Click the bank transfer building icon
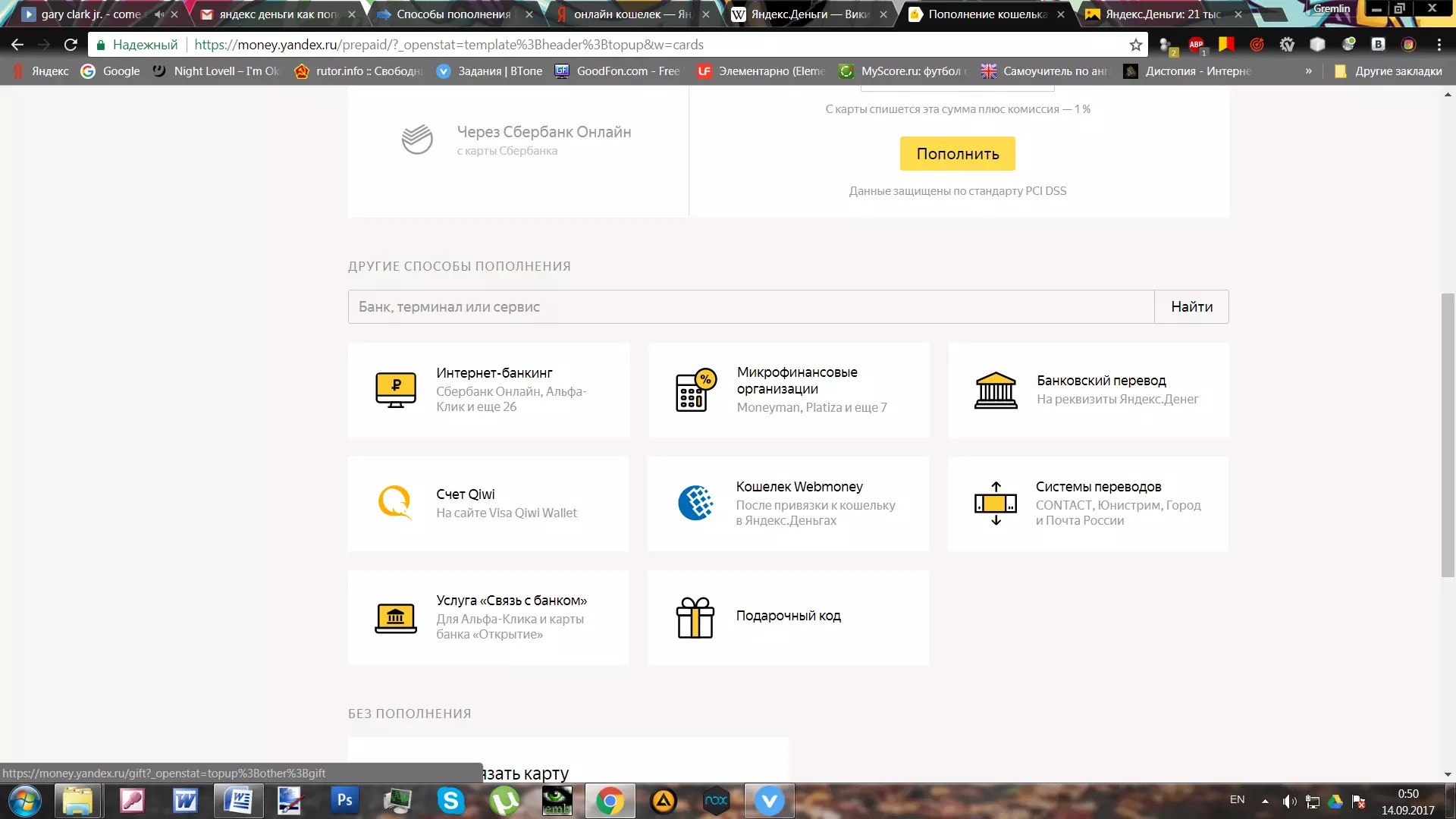This screenshot has width=1456, height=819. 996,390
